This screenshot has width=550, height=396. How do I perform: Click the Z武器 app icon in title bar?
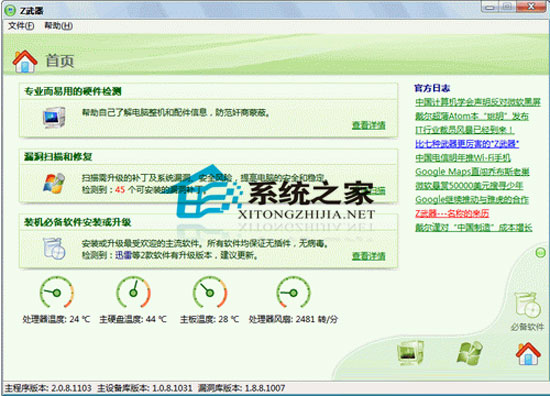(x=11, y=11)
